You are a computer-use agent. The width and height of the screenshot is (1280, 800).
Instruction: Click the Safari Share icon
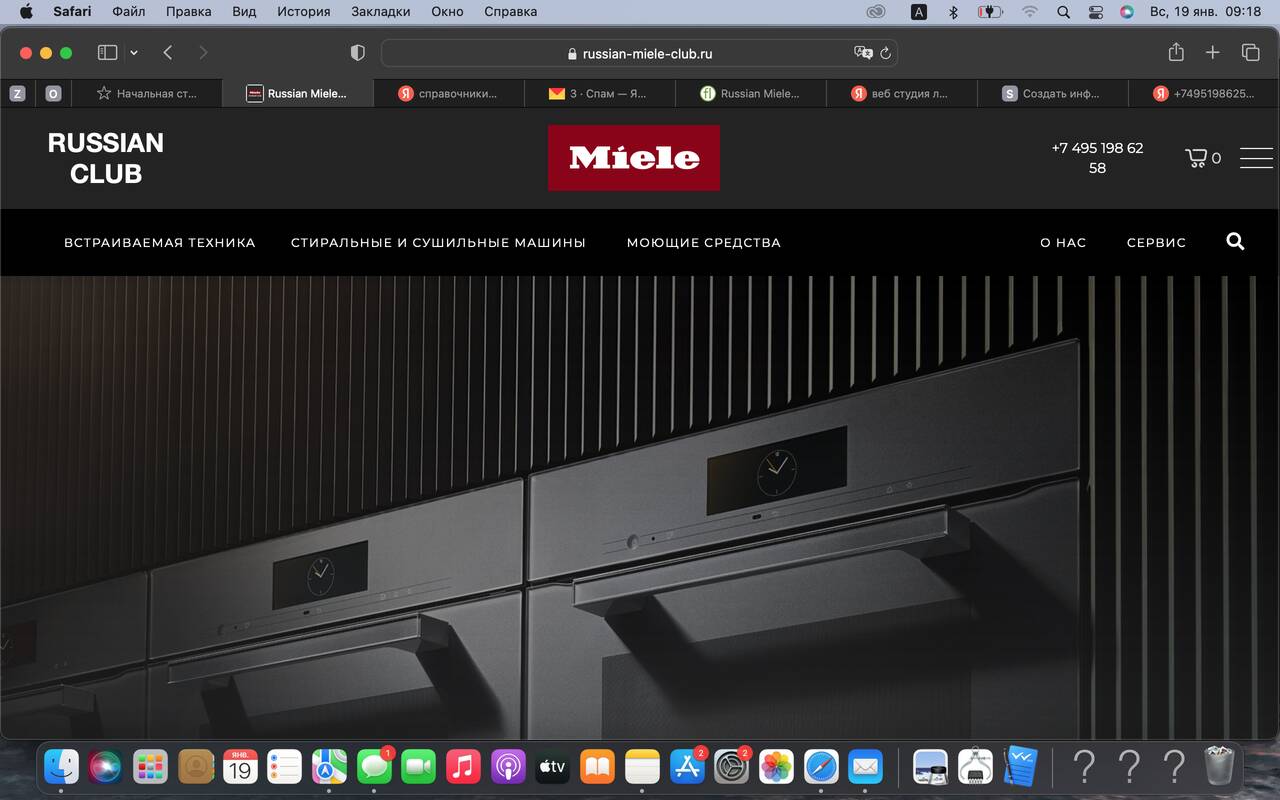tap(1176, 53)
